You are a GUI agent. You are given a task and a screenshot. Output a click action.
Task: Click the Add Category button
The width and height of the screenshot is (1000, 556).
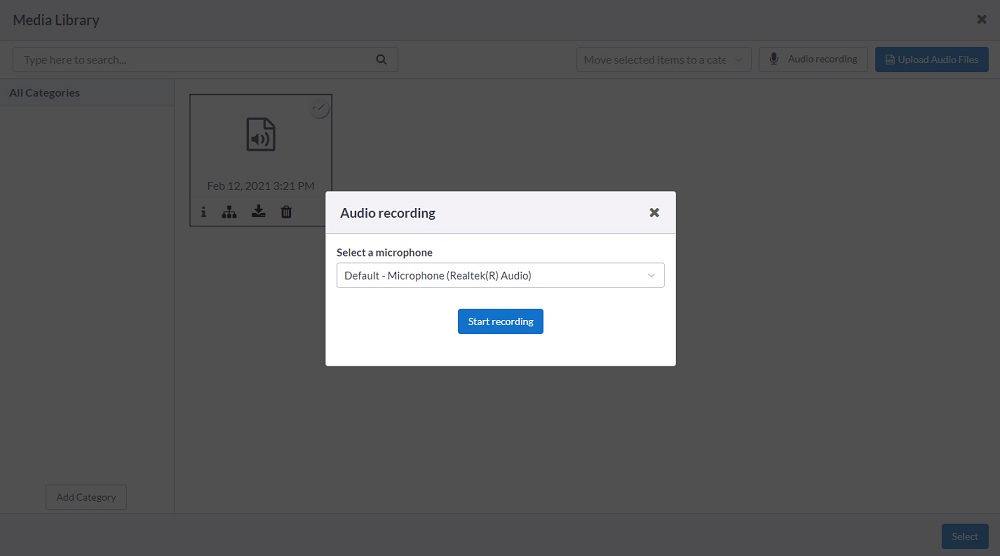tap(86, 497)
